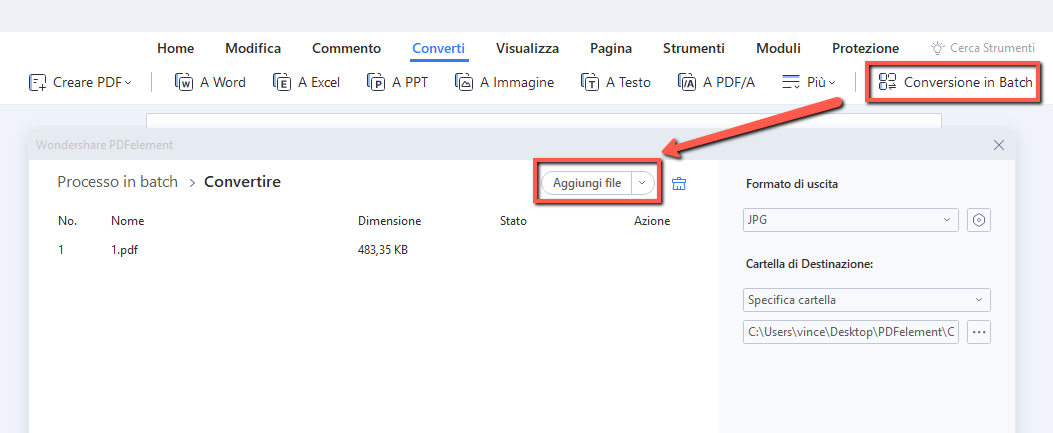Image resolution: width=1053 pixels, height=433 pixels.
Task: Expand the Più menu
Action: click(809, 83)
